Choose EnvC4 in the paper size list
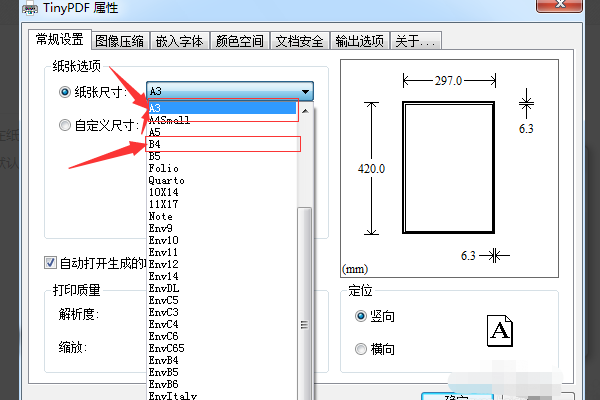The image size is (600, 400). click(222, 324)
